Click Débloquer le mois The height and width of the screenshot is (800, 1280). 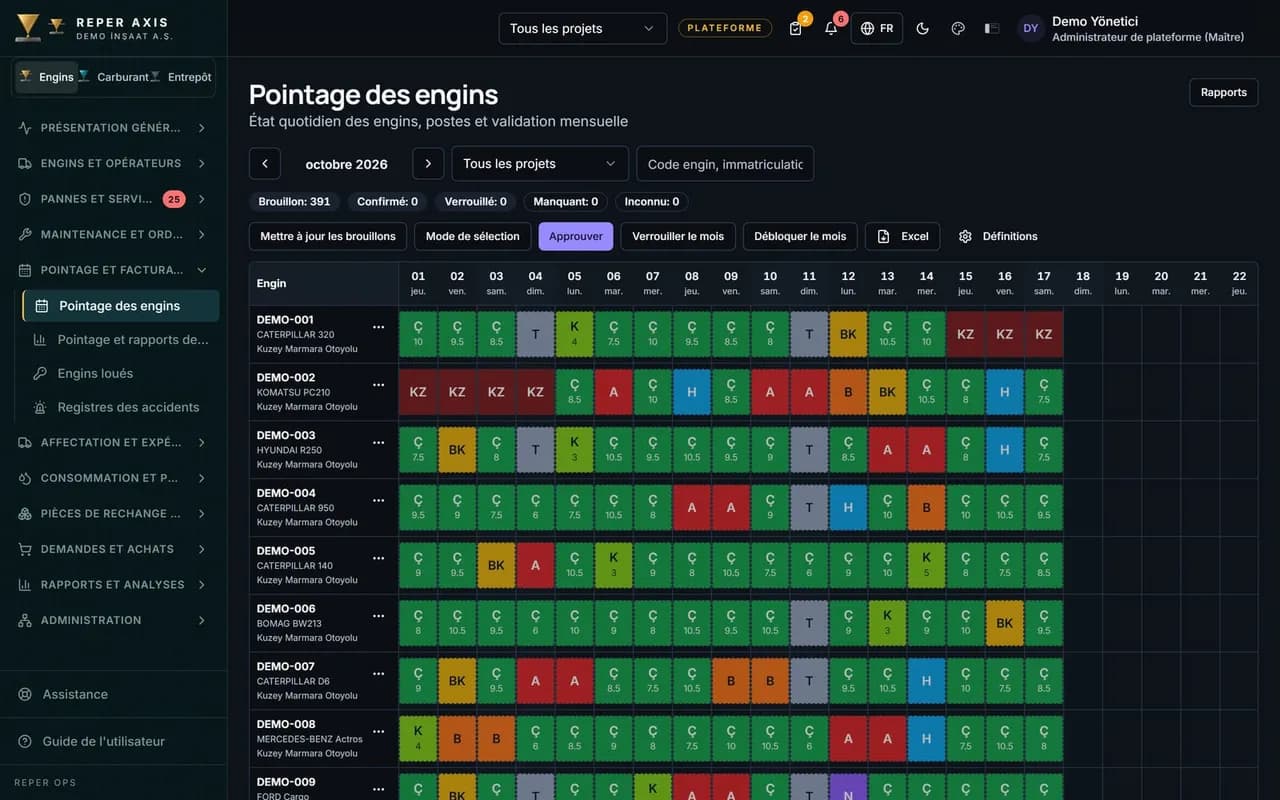(x=800, y=236)
